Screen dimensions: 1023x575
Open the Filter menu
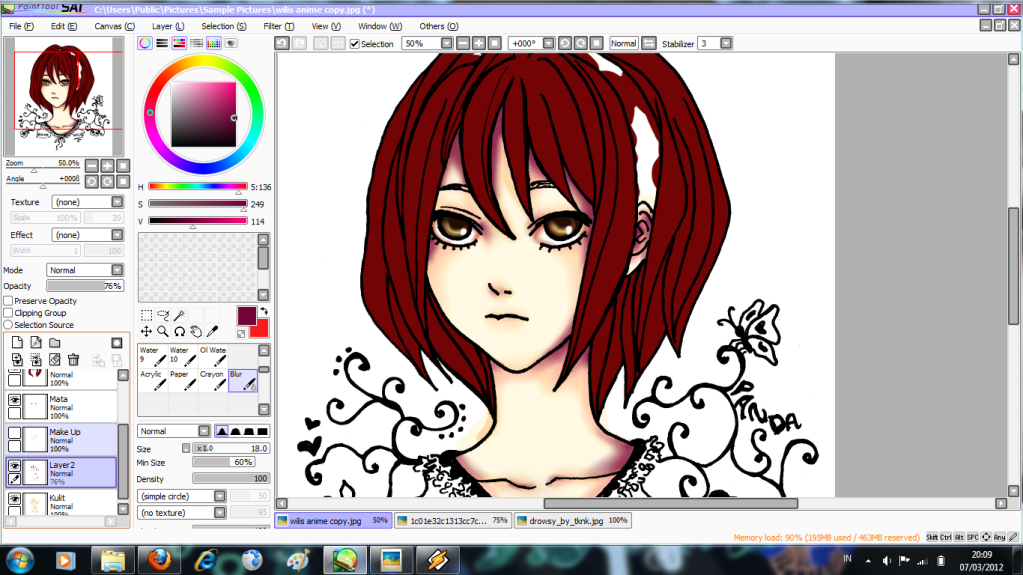pyautogui.click(x=276, y=26)
